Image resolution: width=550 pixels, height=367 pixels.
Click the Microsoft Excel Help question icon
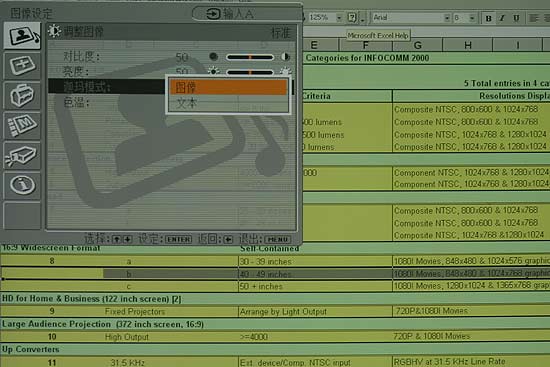[x=352, y=17]
